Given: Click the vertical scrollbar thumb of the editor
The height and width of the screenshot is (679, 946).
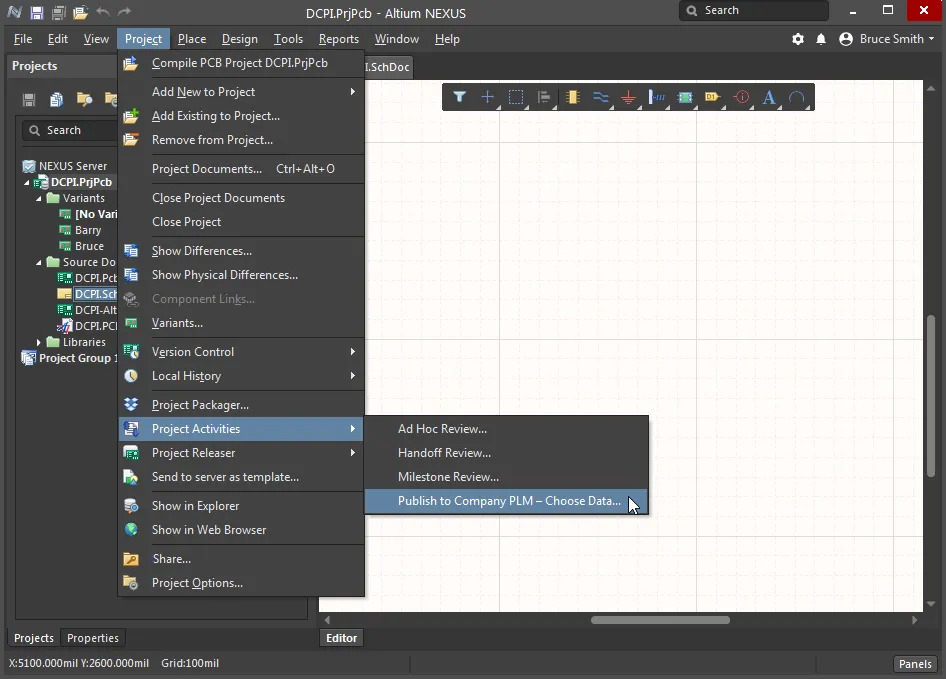Looking at the screenshot, I should click(931, 395).
